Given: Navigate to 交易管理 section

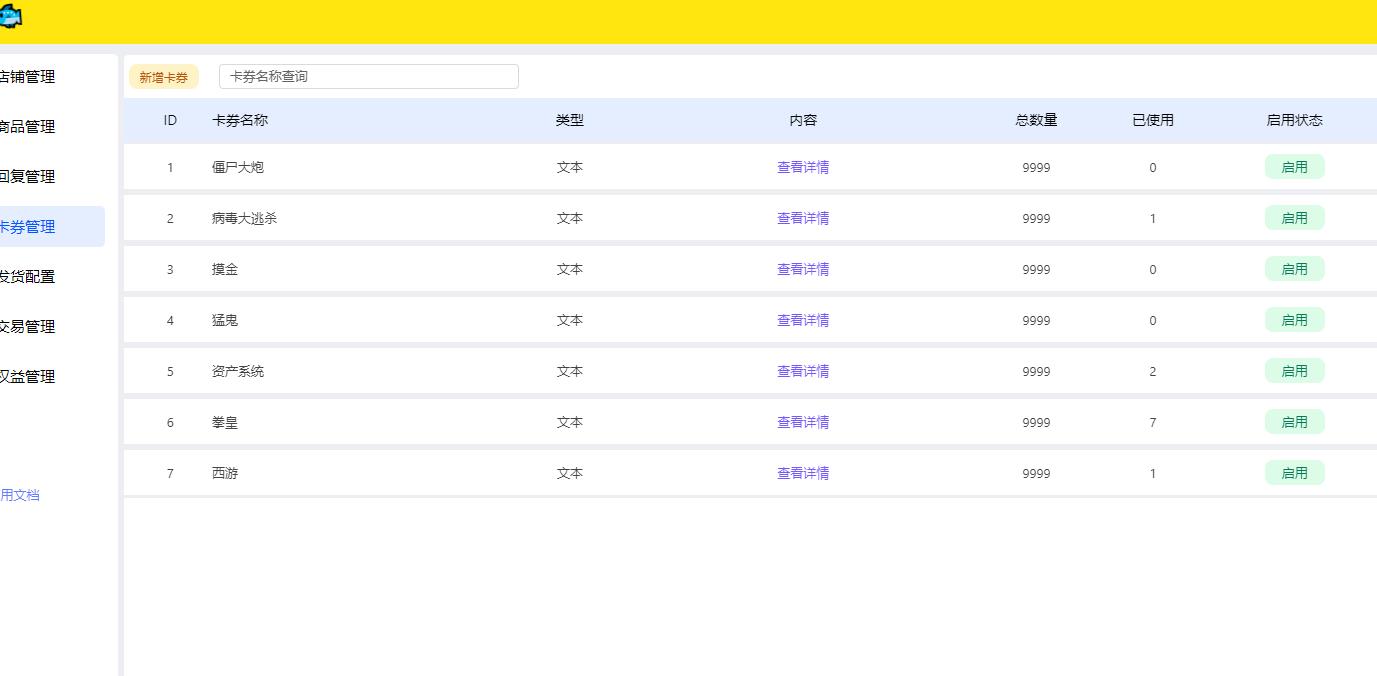Looking at the screenshot, I should click(x=27, y=327).
